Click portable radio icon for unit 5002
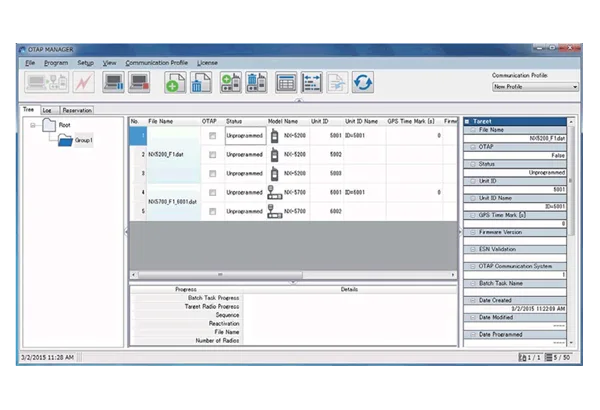The height and width of the screenshot is (410, 600). coord(274,155)
